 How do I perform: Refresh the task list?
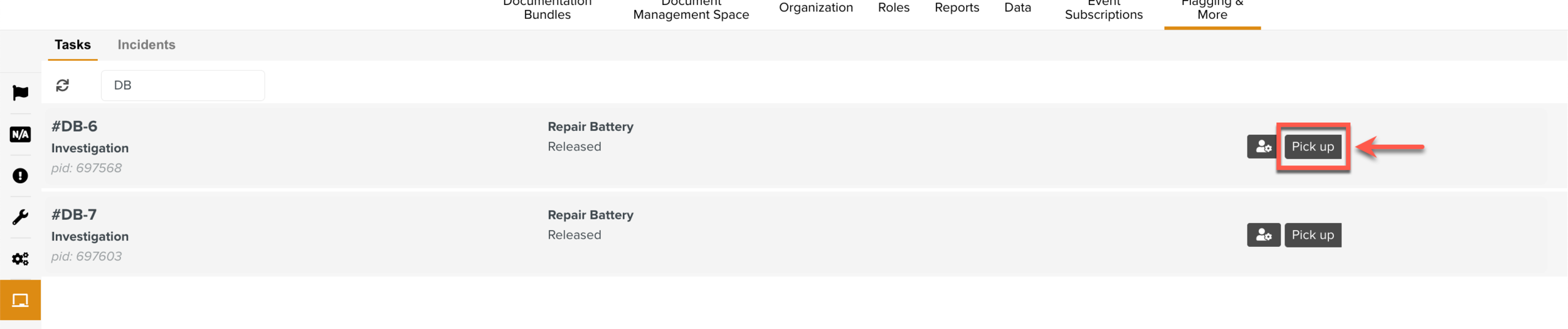62,85
